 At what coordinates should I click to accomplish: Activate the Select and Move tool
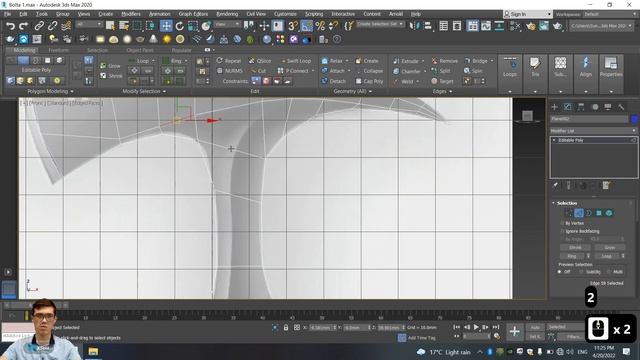(166, 26)
